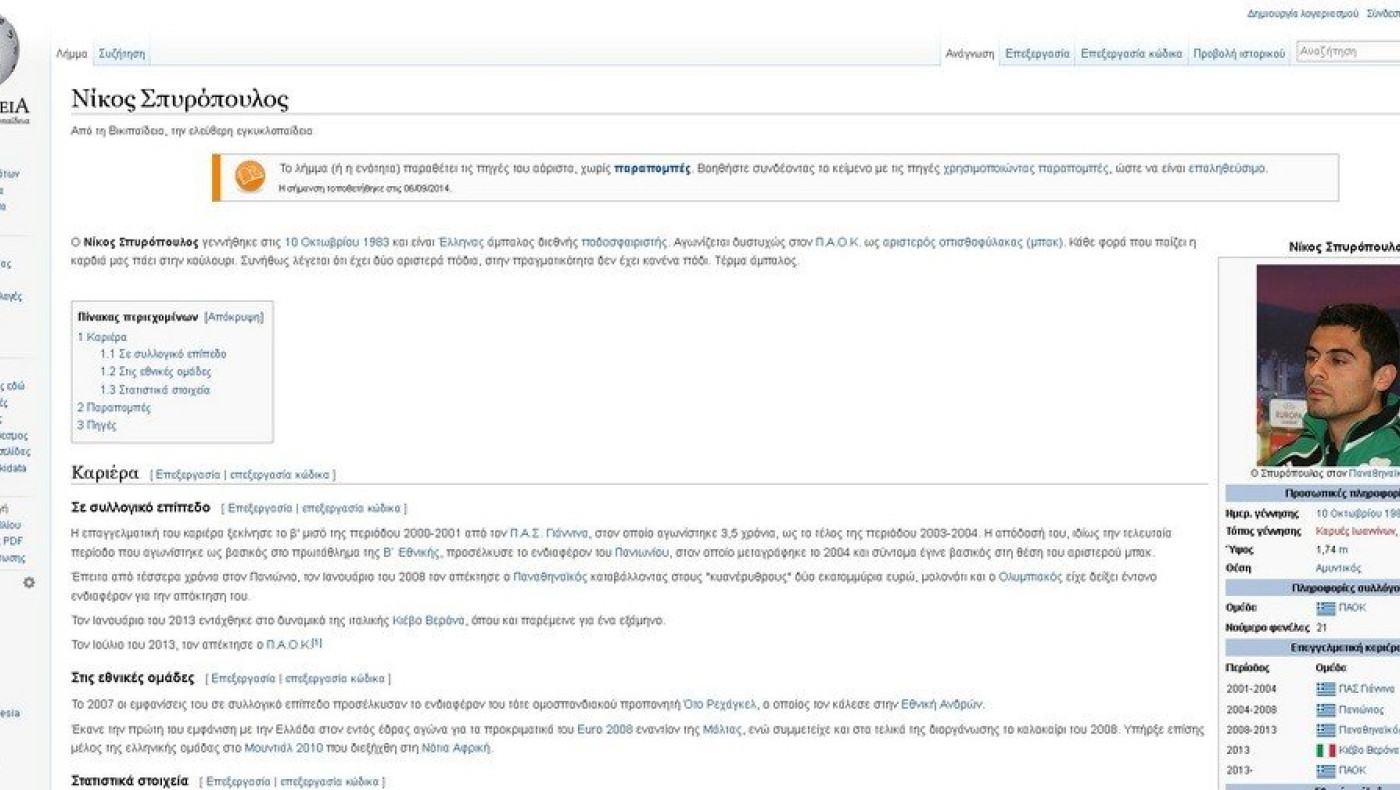
Task: Click the gear icon in left sidebar
Action: 29,582
